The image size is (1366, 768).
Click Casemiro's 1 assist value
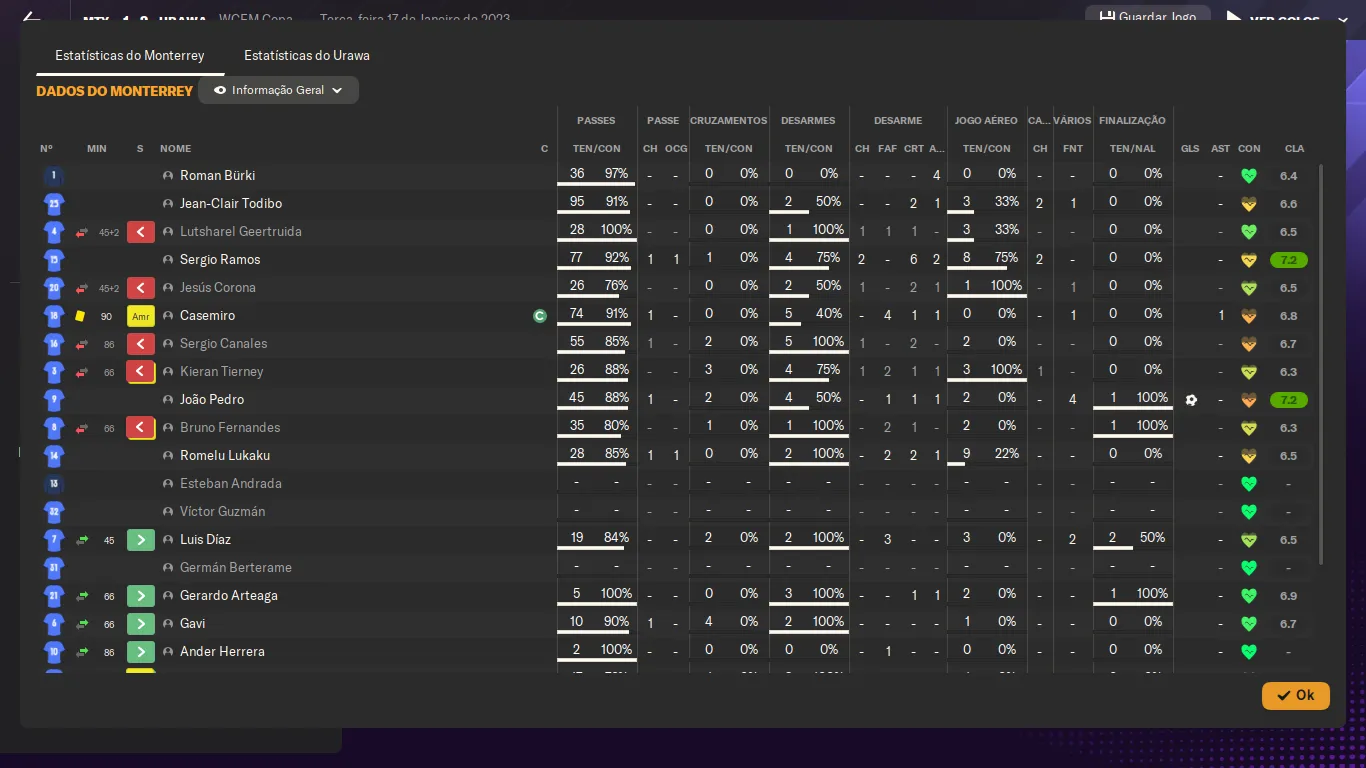point(1221,316)
